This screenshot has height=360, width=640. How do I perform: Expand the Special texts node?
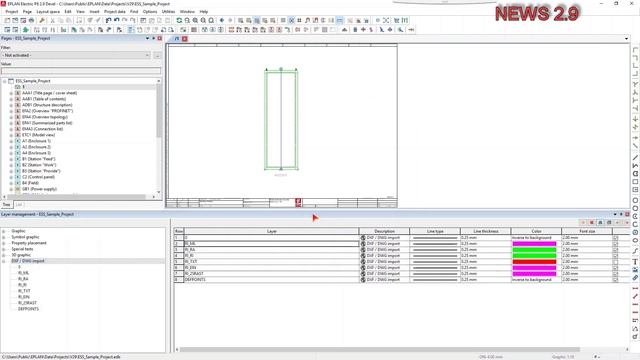point(4,249)
